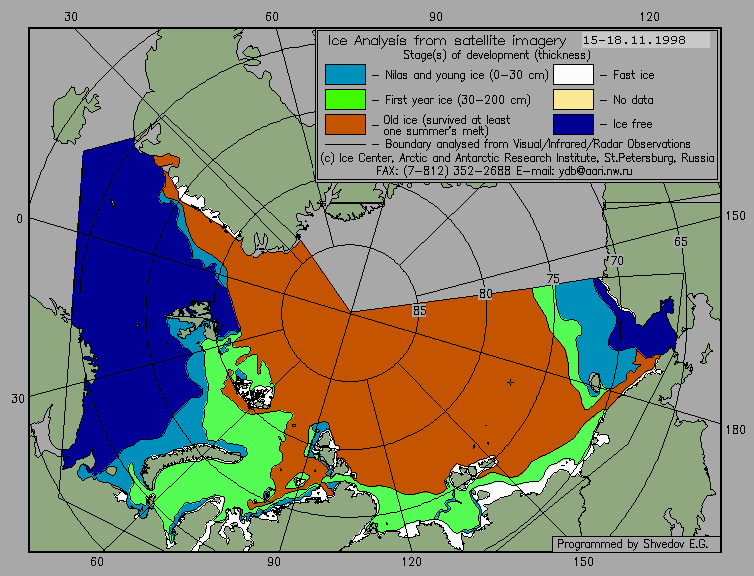Click the boundary line sample in the legend

pyautogui.click(x=345, y=144)
